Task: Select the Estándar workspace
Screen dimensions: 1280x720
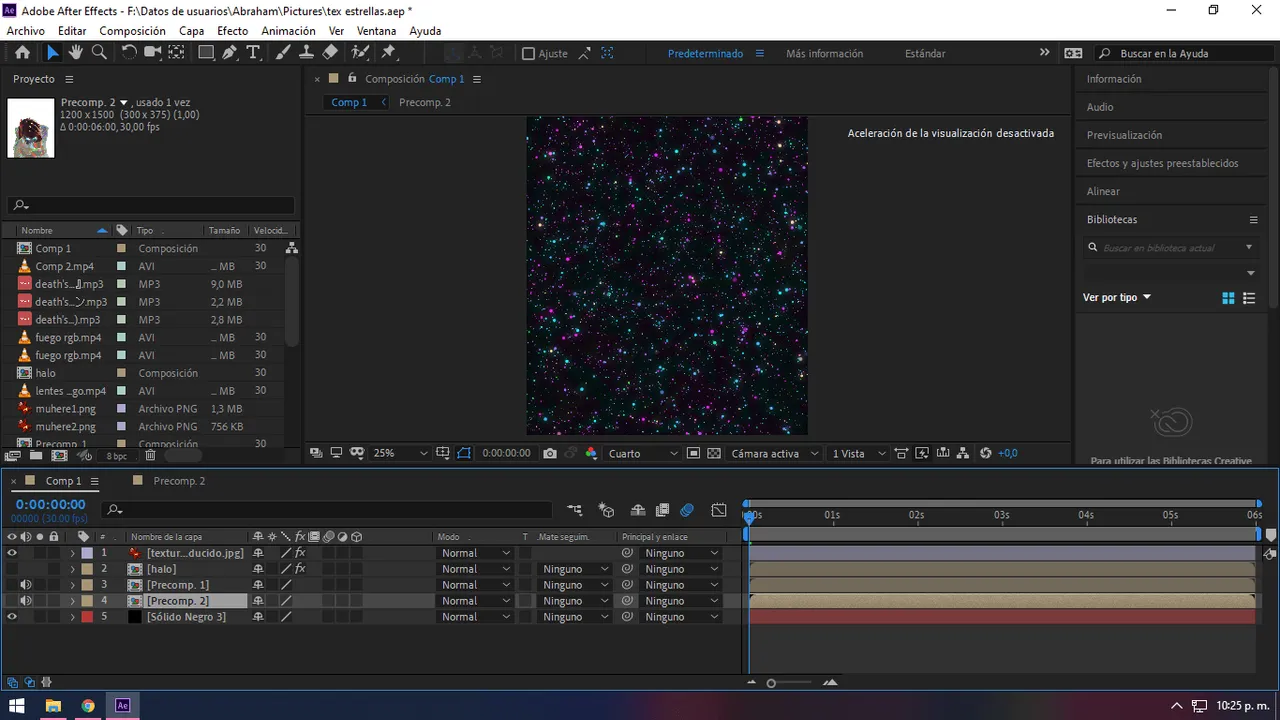Action: 925,54
